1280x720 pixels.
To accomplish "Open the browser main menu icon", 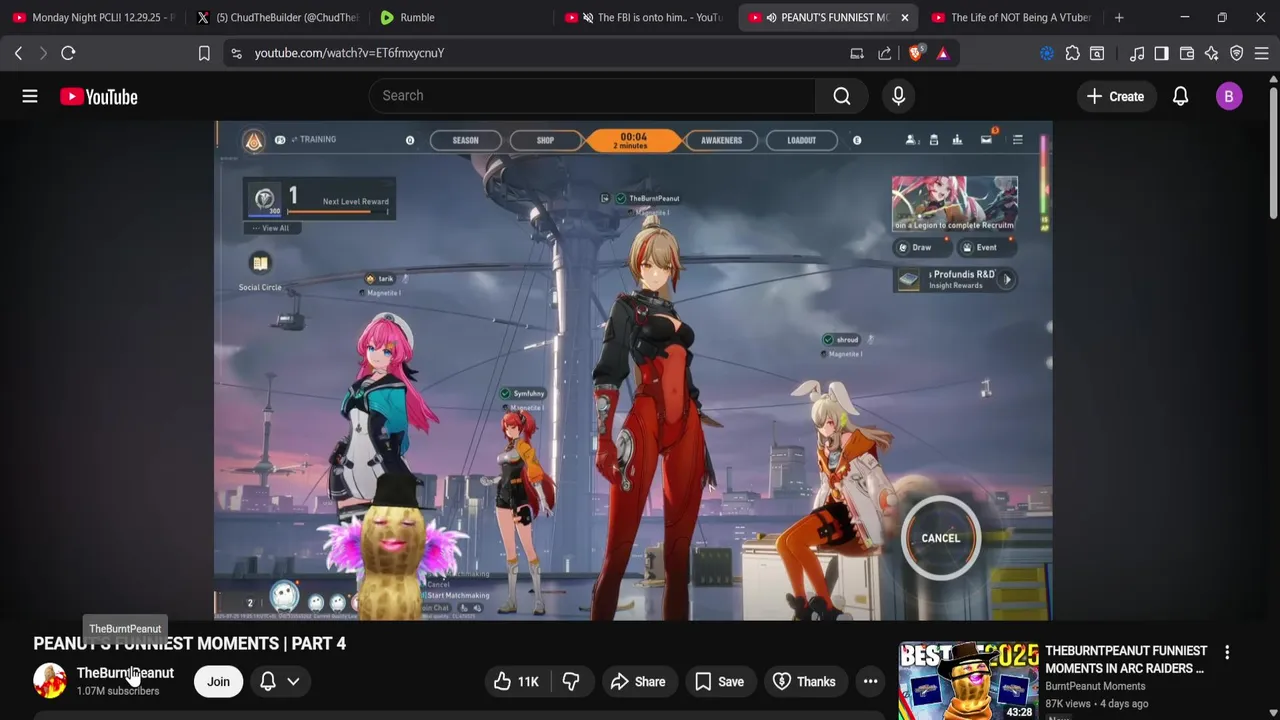I will (1262, 53).
